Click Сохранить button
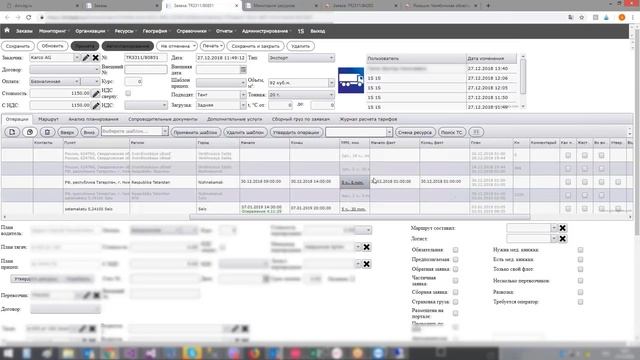 [18, 46]
